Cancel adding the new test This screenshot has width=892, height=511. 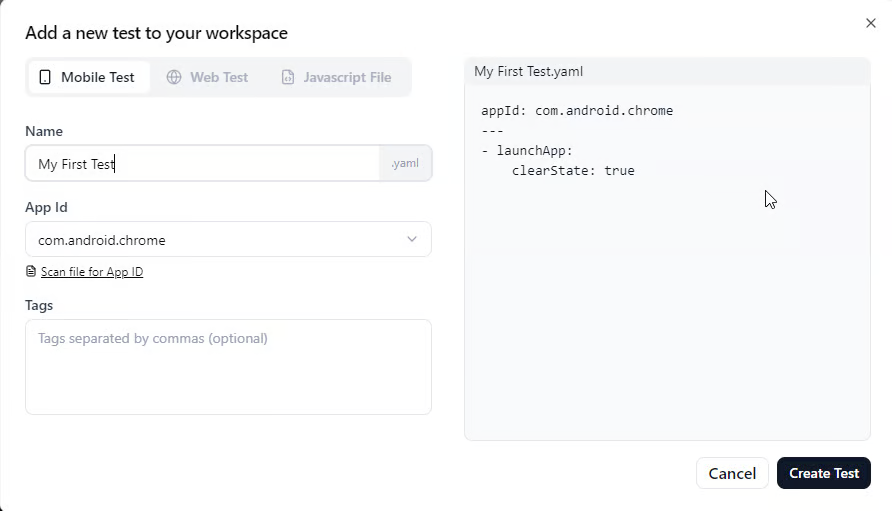point(732,473)
